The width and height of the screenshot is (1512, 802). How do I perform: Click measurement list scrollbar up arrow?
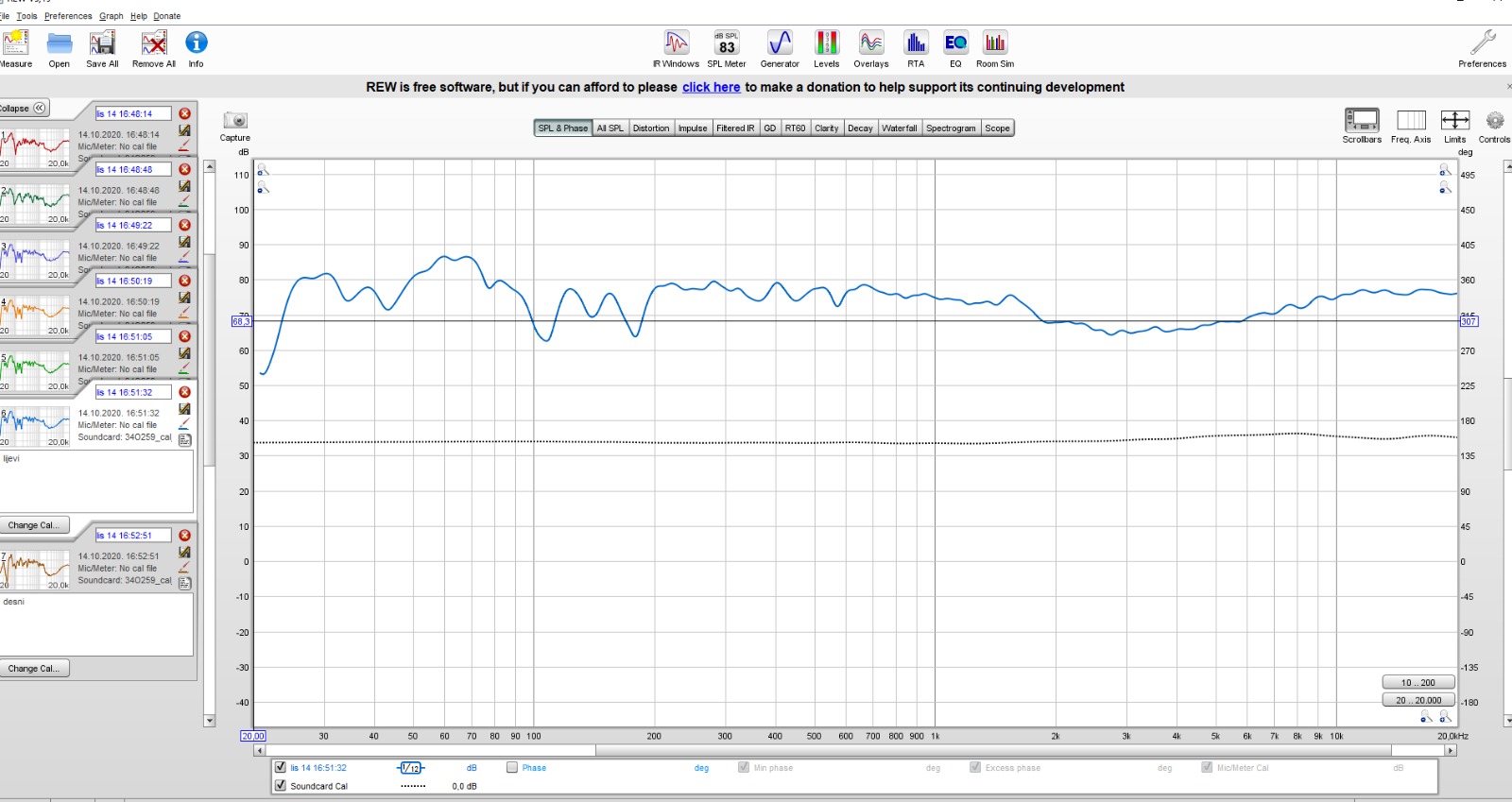210,166
